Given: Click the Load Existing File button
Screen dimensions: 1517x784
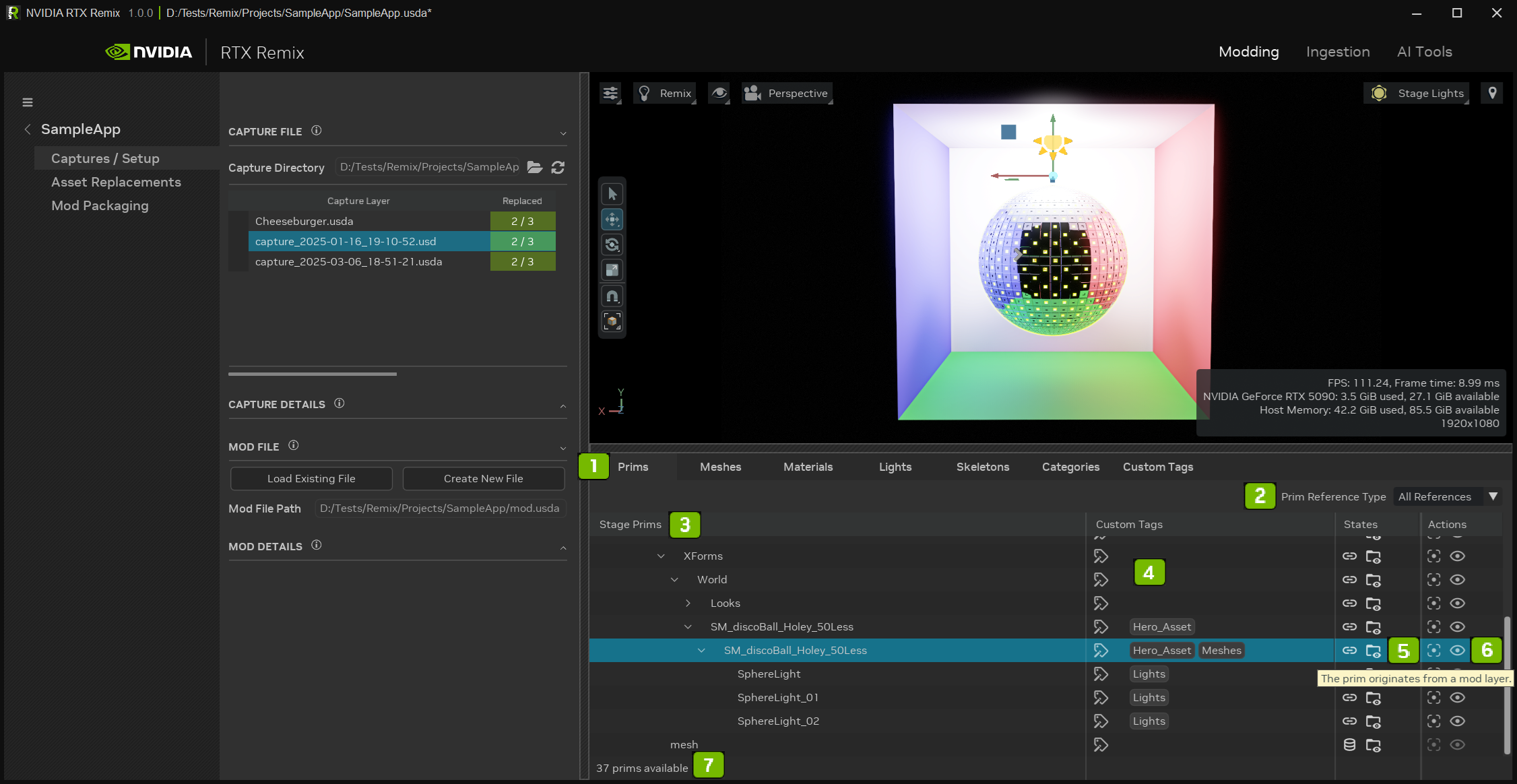Looking at the screenshot, I should (311, 479).
